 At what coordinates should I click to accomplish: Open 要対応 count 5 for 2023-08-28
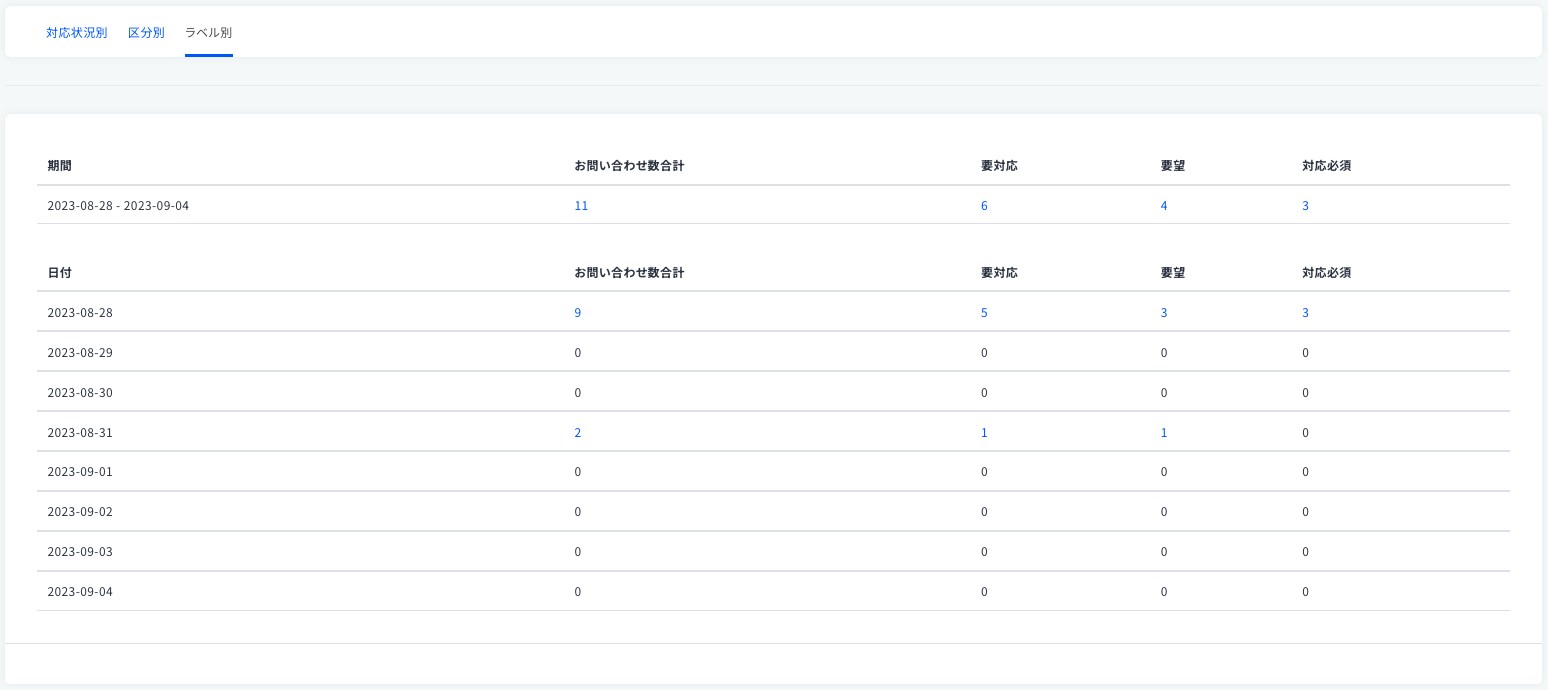(984, 313)
